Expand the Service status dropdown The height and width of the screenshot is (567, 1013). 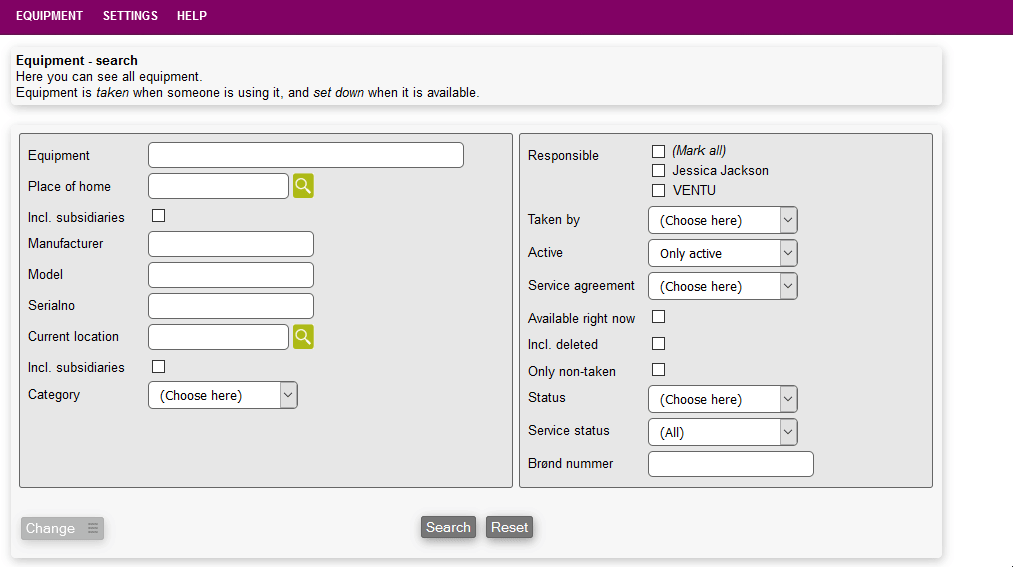point(722,432)
